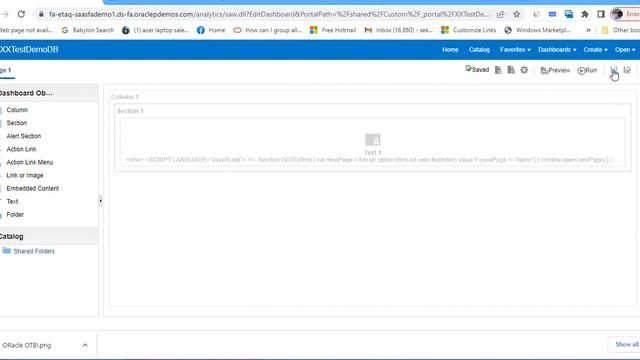
Task: Click the Saved status indicator
Action: coord(477,69)
